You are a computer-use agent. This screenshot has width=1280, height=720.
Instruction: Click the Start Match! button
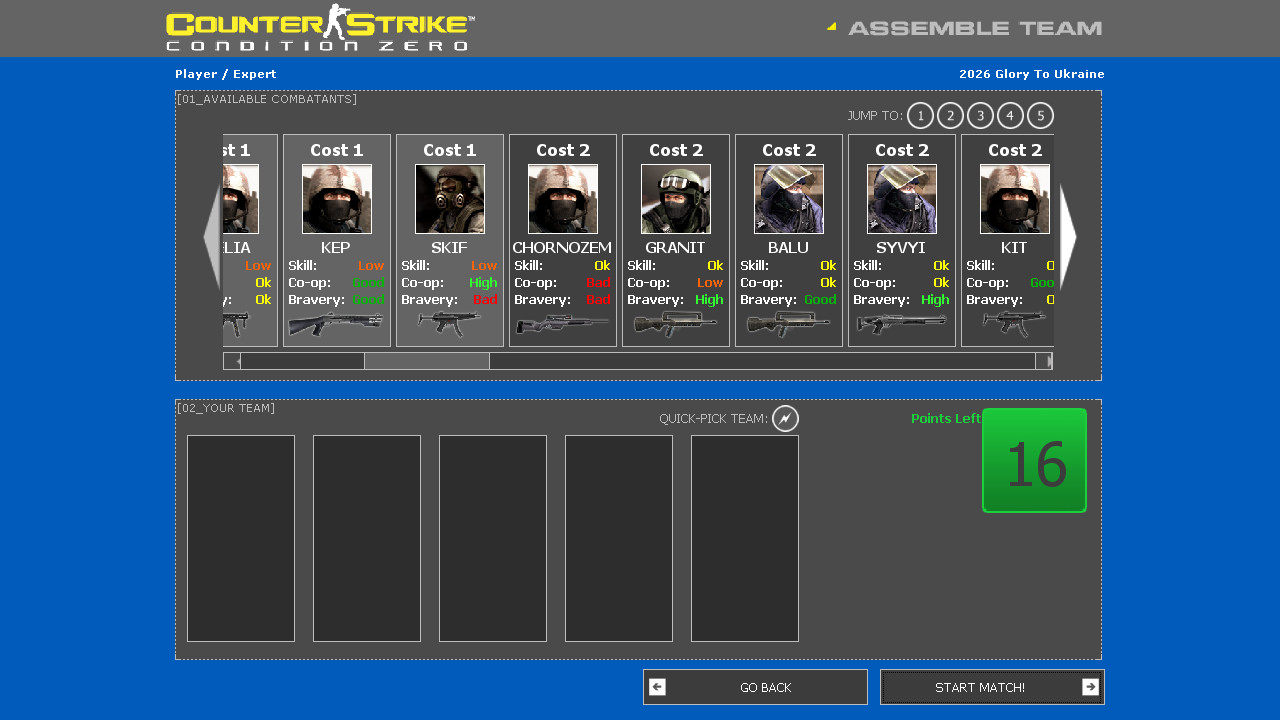(x=992, y=687)
